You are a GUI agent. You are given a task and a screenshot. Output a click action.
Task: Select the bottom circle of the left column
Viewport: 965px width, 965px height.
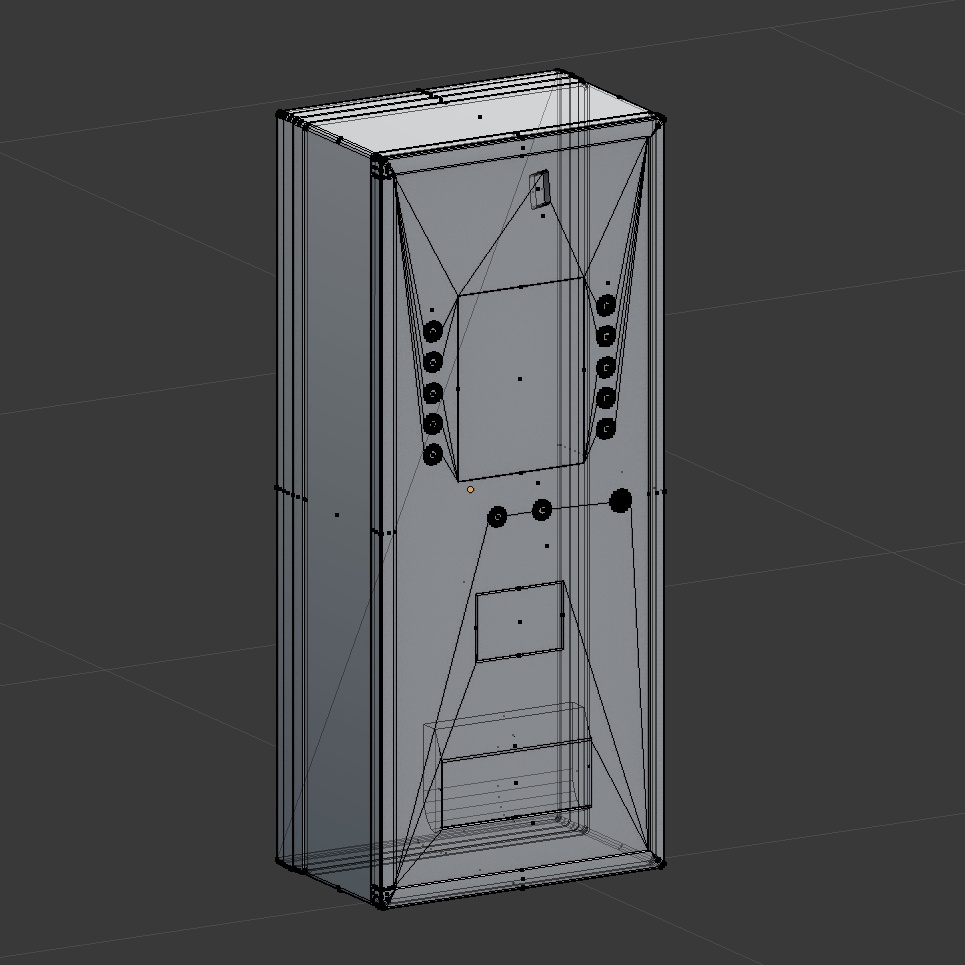point(433,455)
